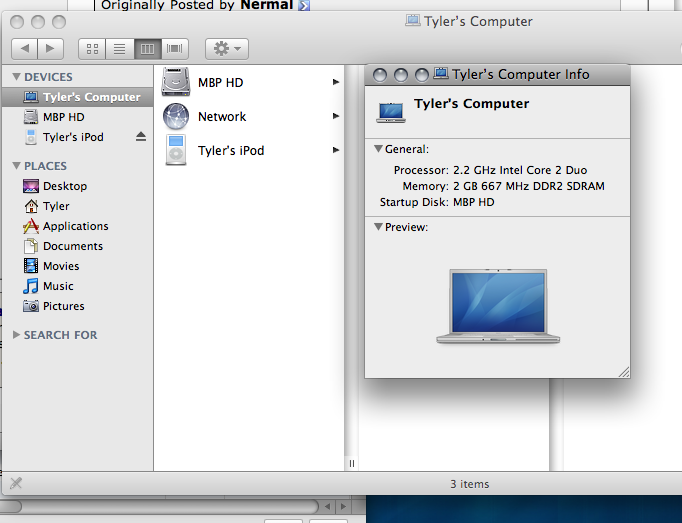The image size is (682, 523).
Task: Switch to list view
Action: [120, 49]
